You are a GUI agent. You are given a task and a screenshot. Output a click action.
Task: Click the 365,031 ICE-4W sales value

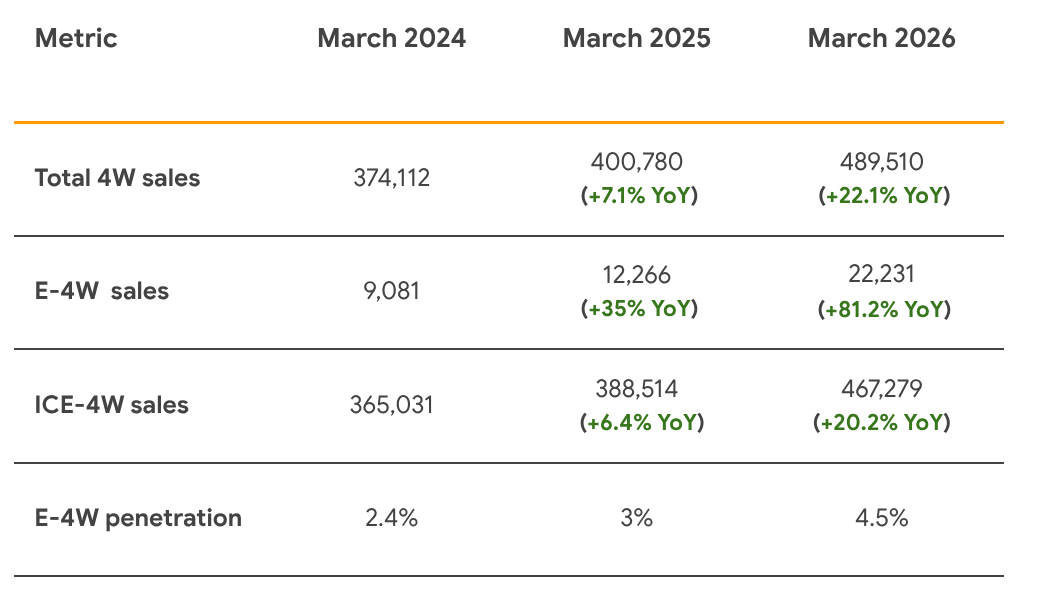click(x=391, y=405)
